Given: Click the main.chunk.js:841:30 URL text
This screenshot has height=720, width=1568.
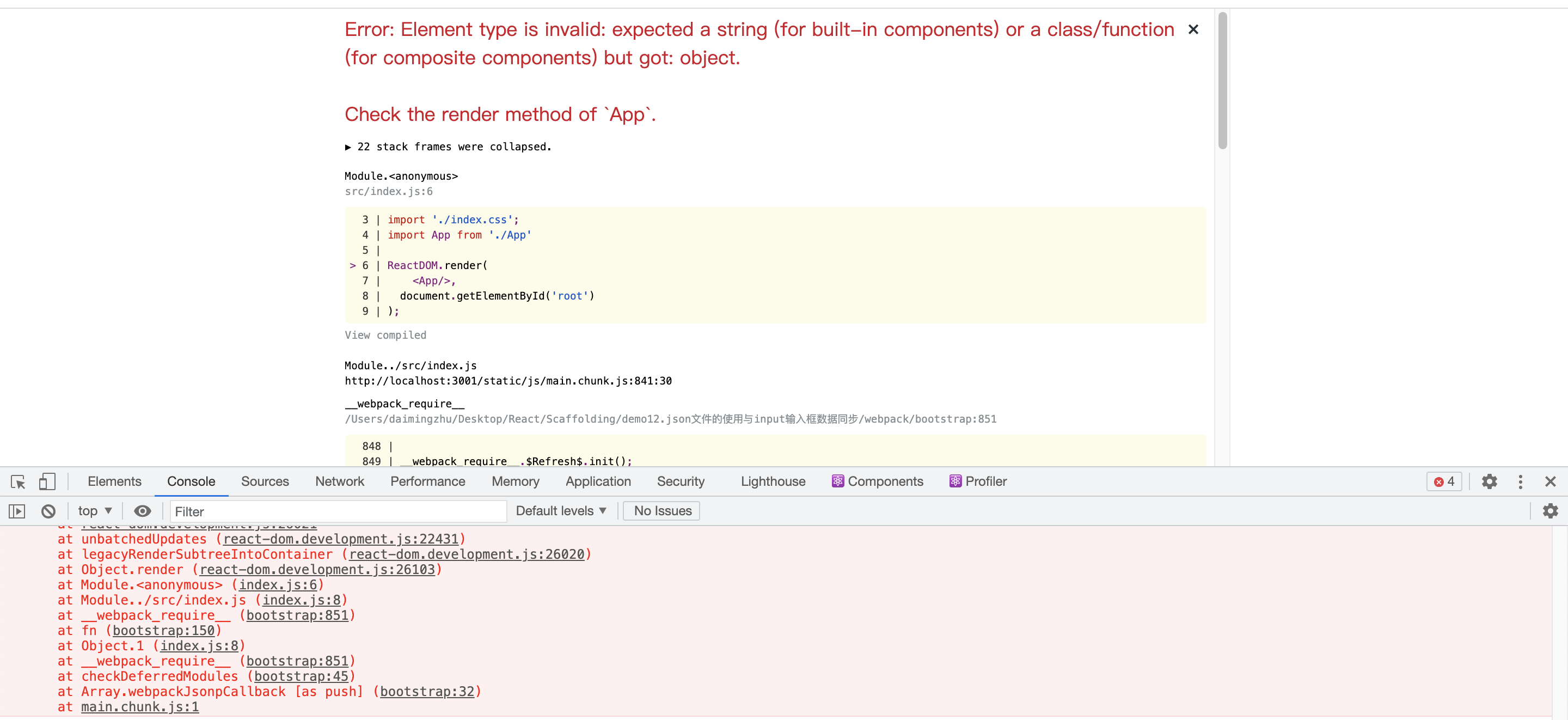Looking at the screenshot, I should coord(509,381).
